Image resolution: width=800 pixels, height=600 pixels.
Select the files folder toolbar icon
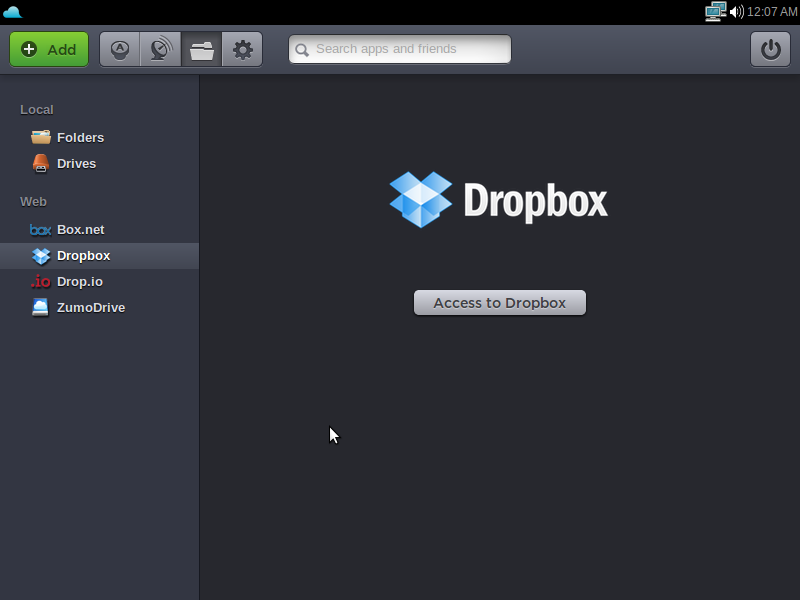coord(202,49)
